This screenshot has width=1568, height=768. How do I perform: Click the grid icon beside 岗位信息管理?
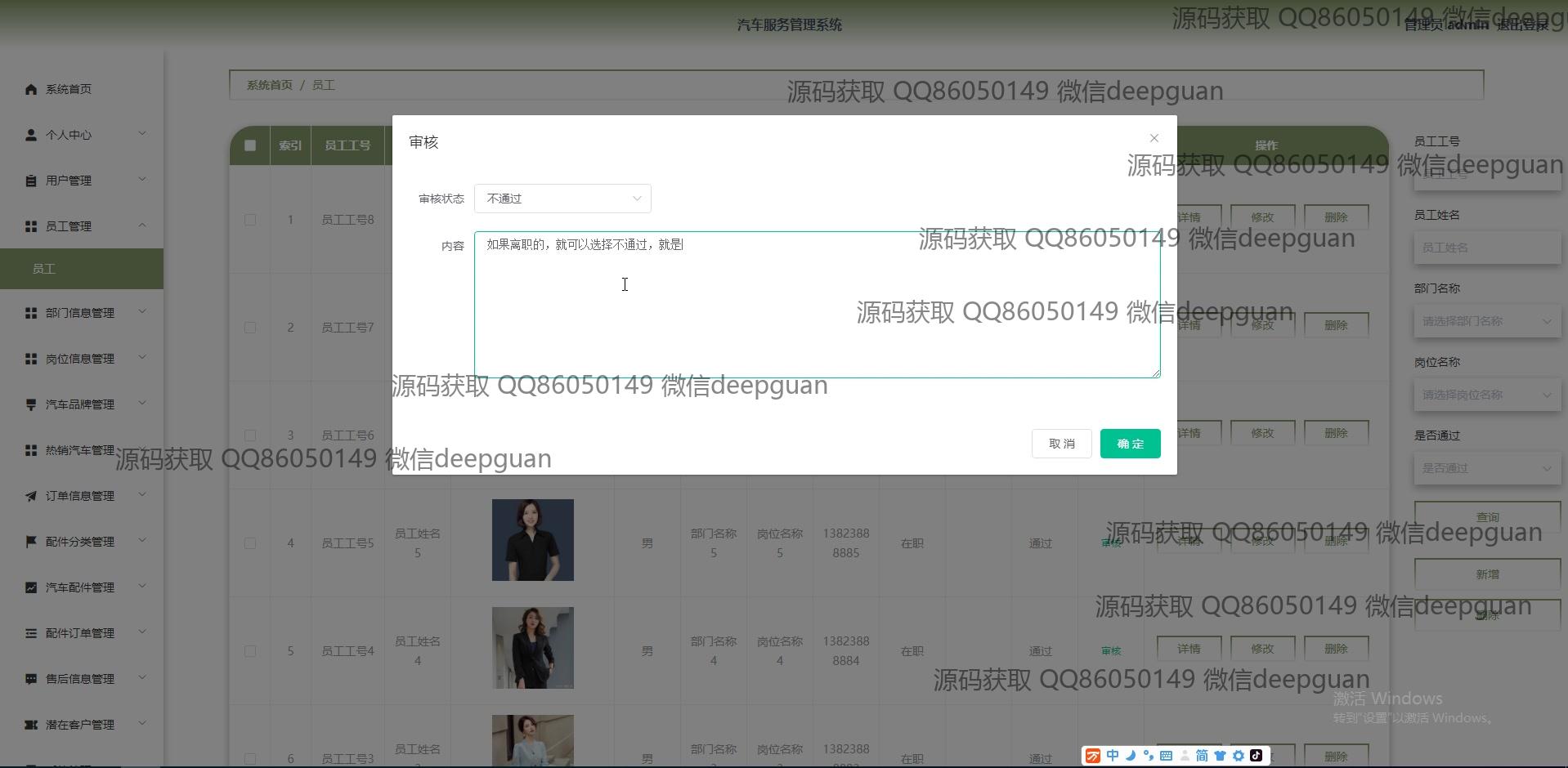coord(31,359)
